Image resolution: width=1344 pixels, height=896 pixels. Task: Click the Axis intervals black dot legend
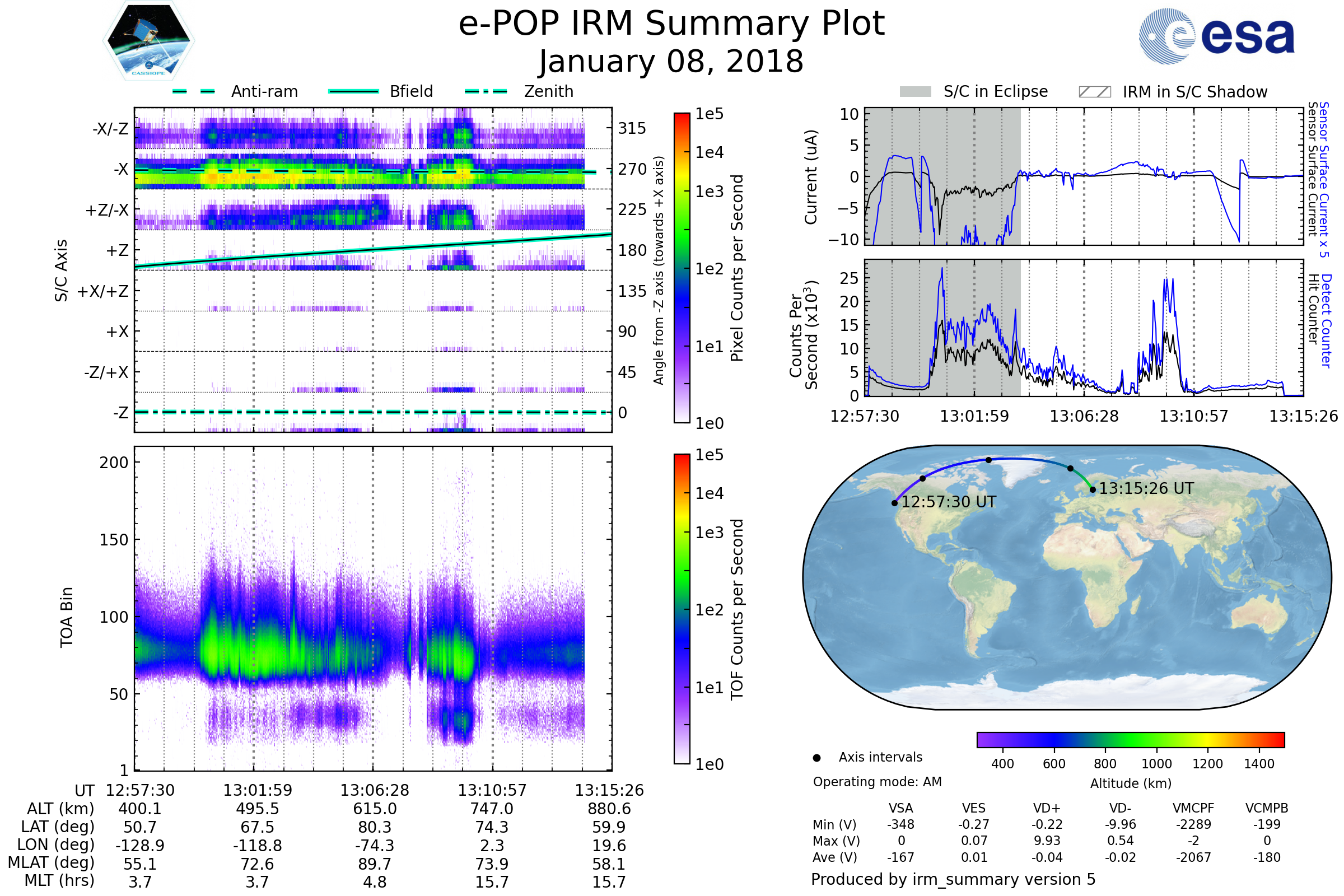(x=816, y=758)
